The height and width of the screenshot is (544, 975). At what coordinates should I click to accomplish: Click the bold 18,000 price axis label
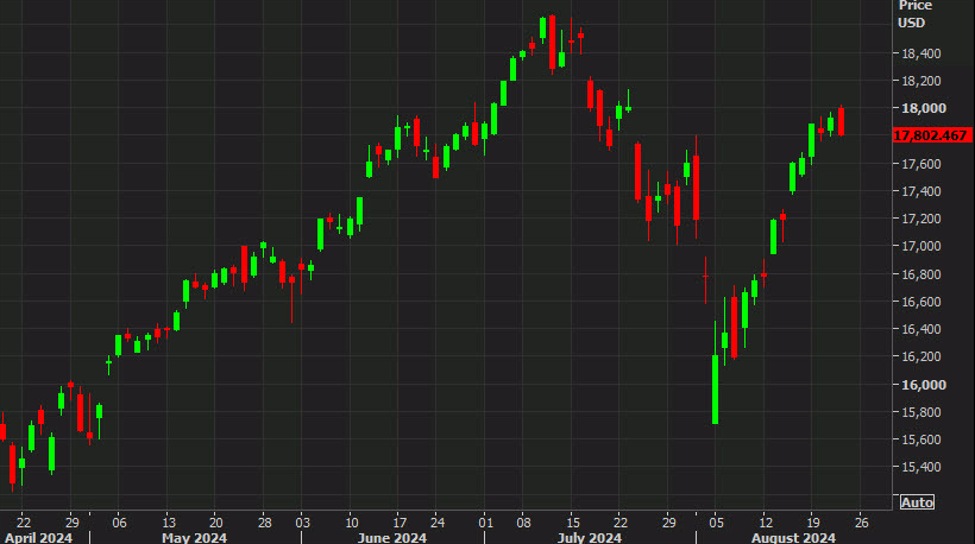[923, 108]
